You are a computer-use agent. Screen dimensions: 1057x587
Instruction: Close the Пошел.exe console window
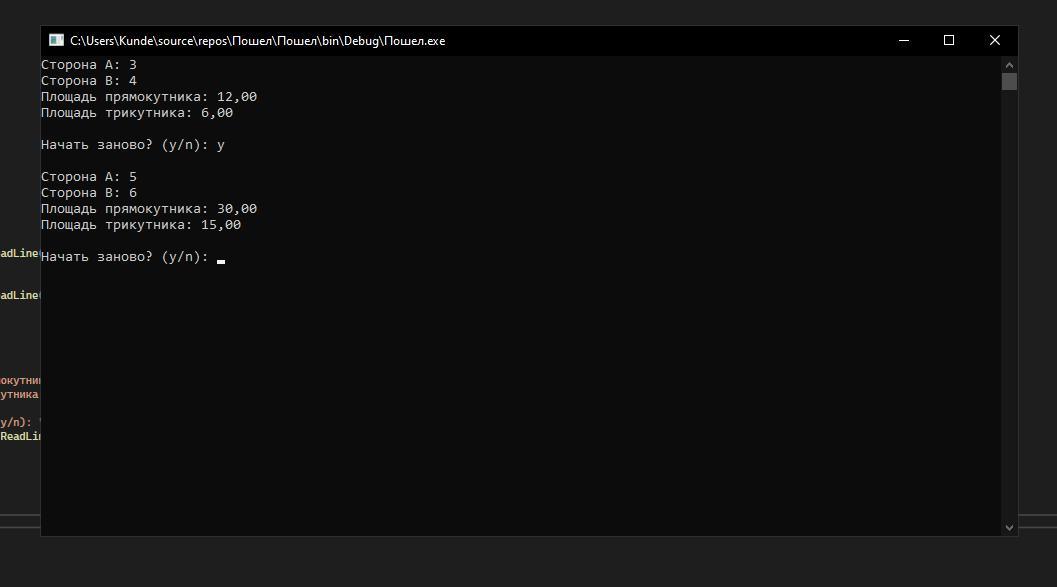994,41
